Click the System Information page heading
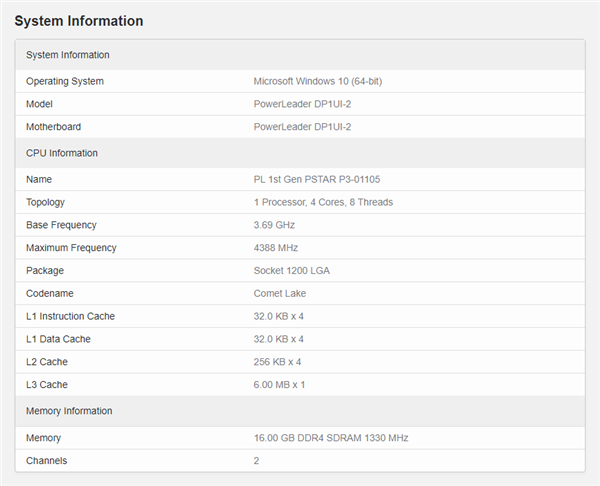Viewport: 600px width, 486px height. coord(79,21)
